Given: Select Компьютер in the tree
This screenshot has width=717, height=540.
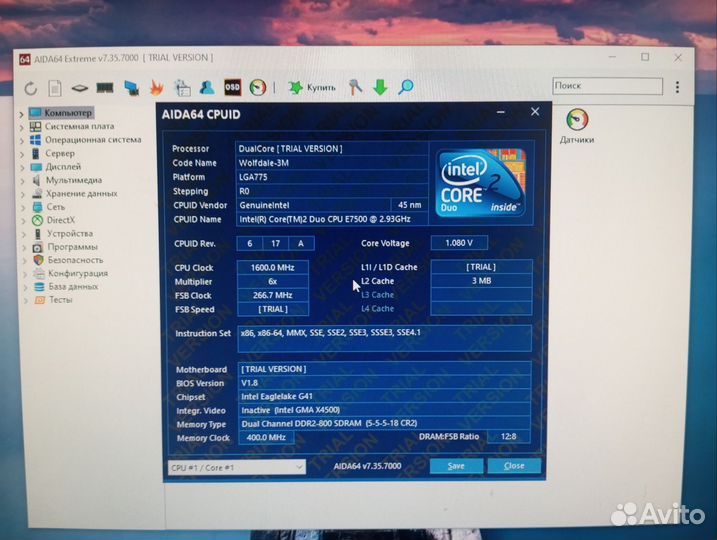Looking at the screenshot, I should click(68, 113).
